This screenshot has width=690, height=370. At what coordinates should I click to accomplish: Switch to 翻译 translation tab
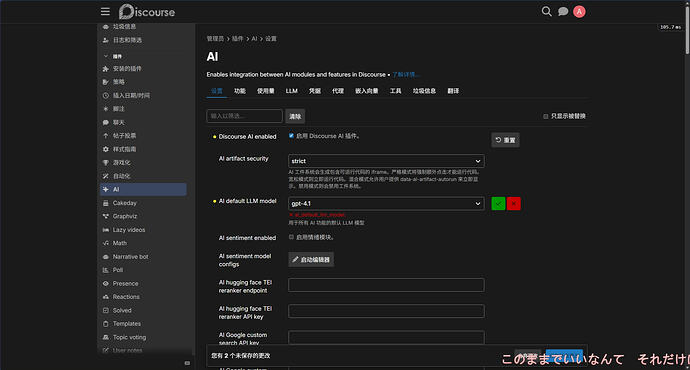(x=453, y=91)
